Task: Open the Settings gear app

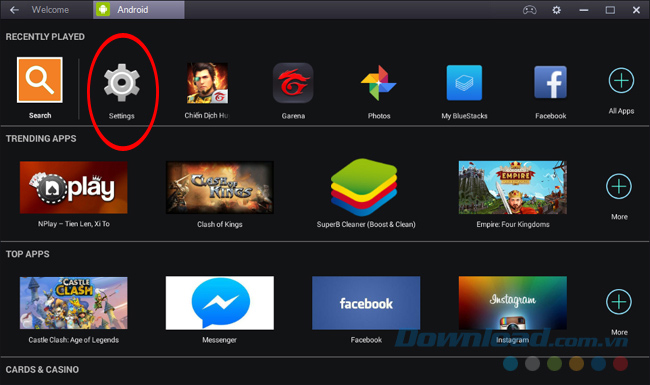Action: click(x=121, y=83)
